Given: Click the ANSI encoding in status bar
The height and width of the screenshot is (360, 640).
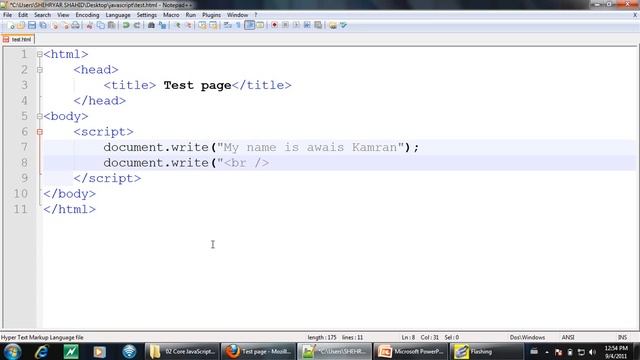Looking at the screenshot, I should (568, 338).
